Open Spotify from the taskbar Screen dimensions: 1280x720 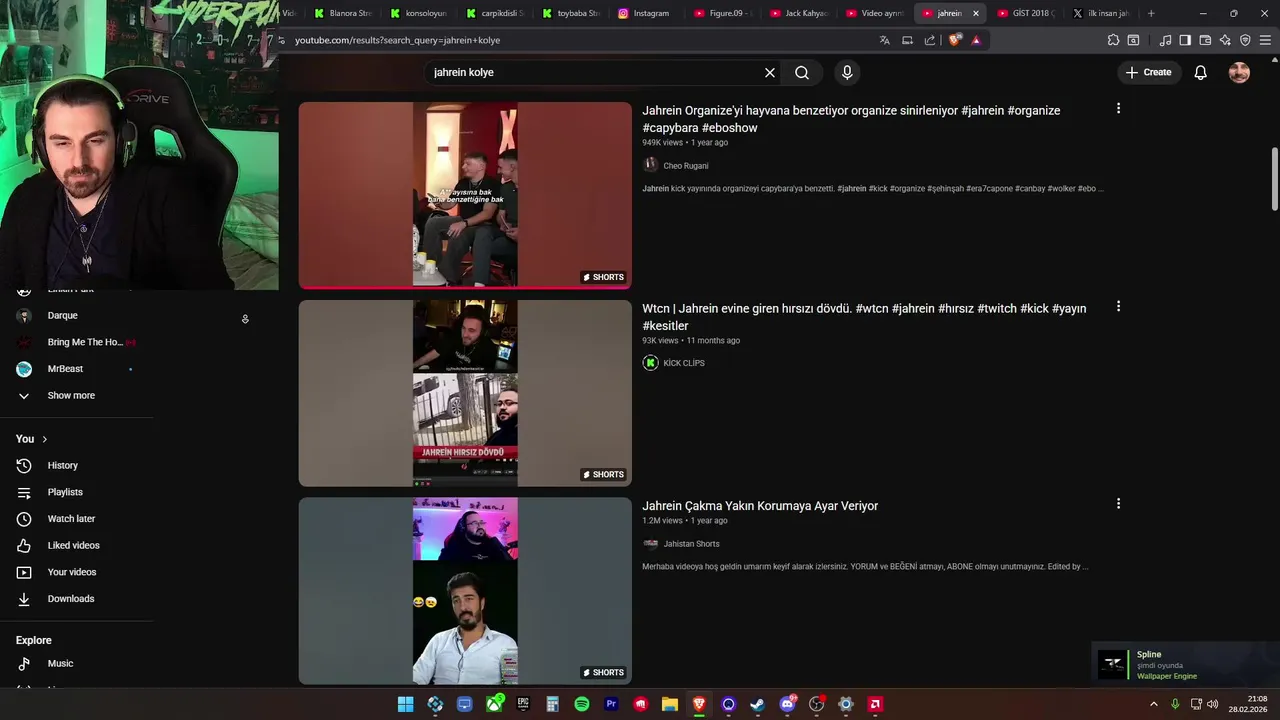[582, 704]
